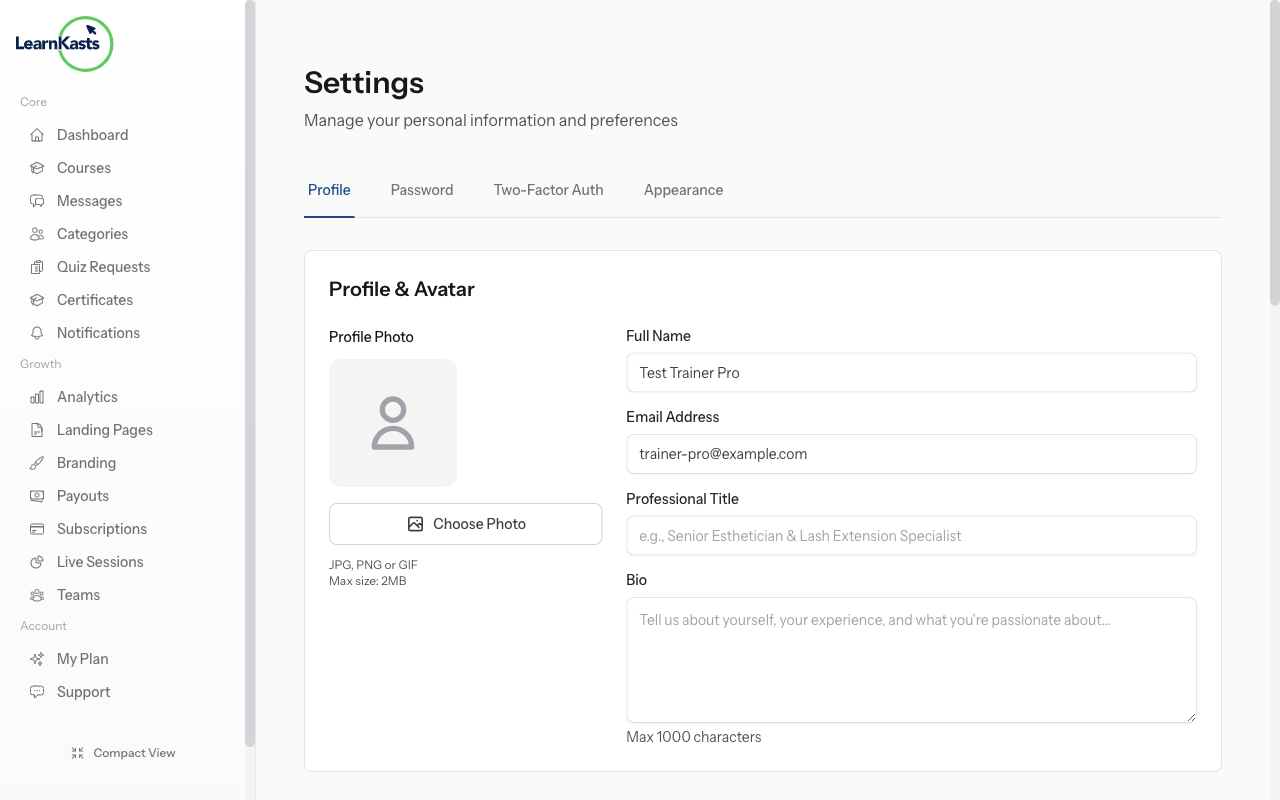View Payouts
1280x800 pixels.
[x=82, y=495]
